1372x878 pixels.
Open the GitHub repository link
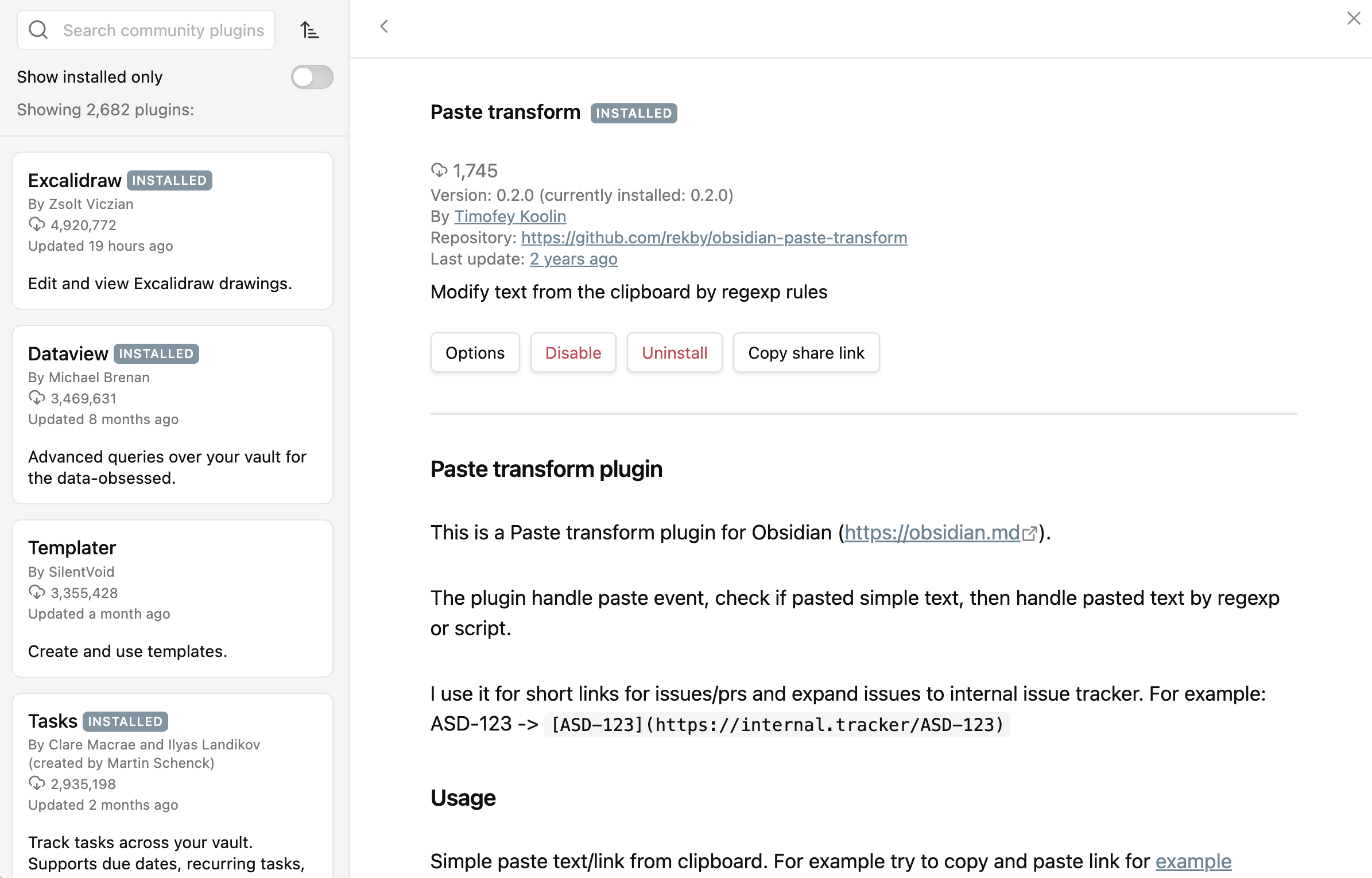(x=714, y=238)
